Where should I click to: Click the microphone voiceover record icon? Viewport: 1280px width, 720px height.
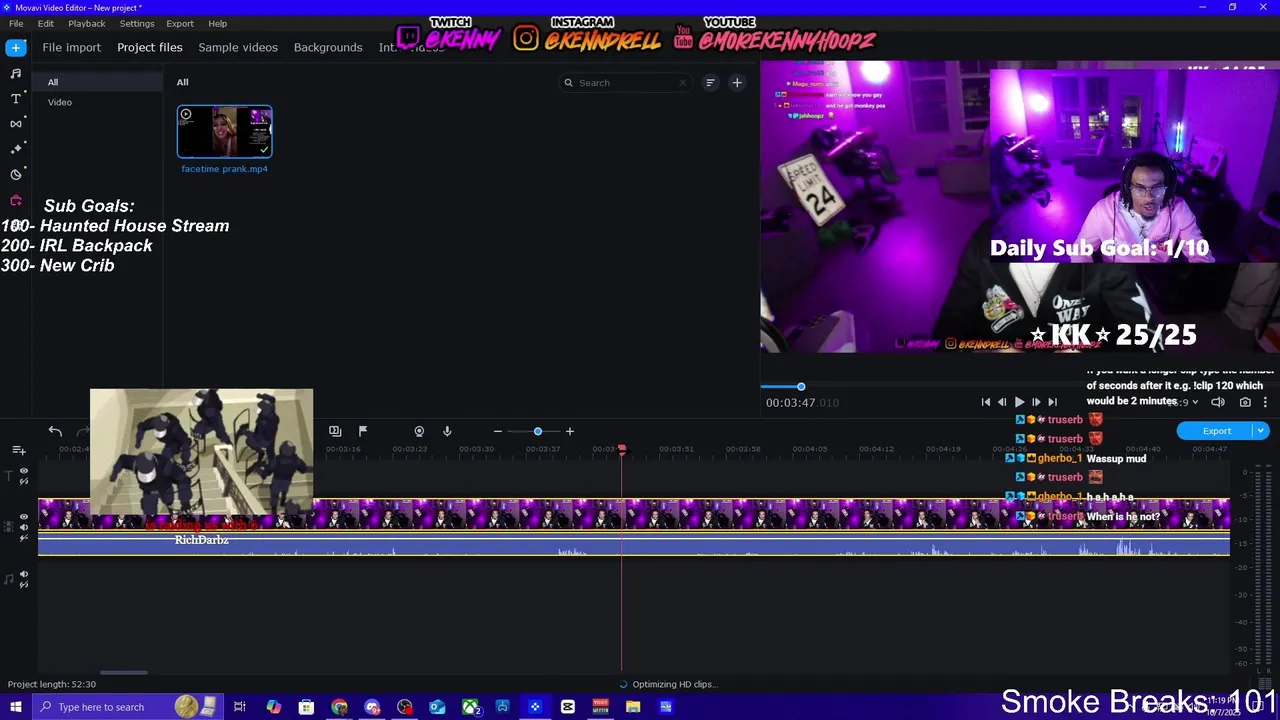[447, 431]
